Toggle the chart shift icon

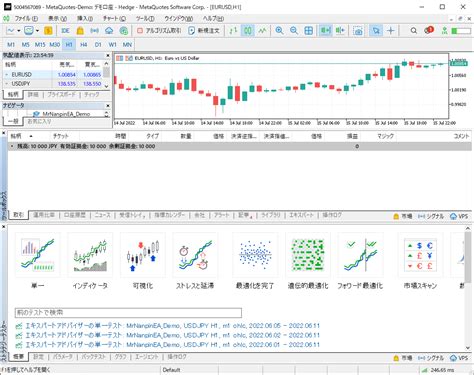pos(340,31)
